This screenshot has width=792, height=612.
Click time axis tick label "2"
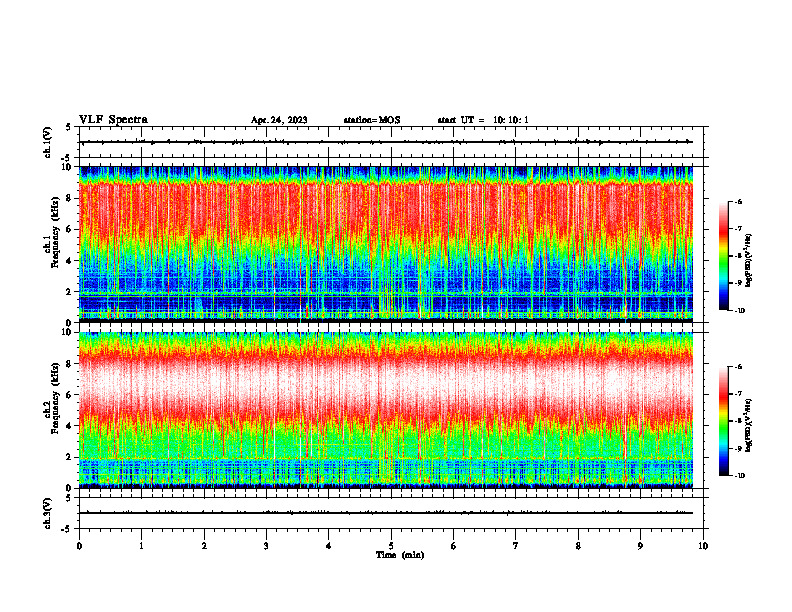click(204, 546)
